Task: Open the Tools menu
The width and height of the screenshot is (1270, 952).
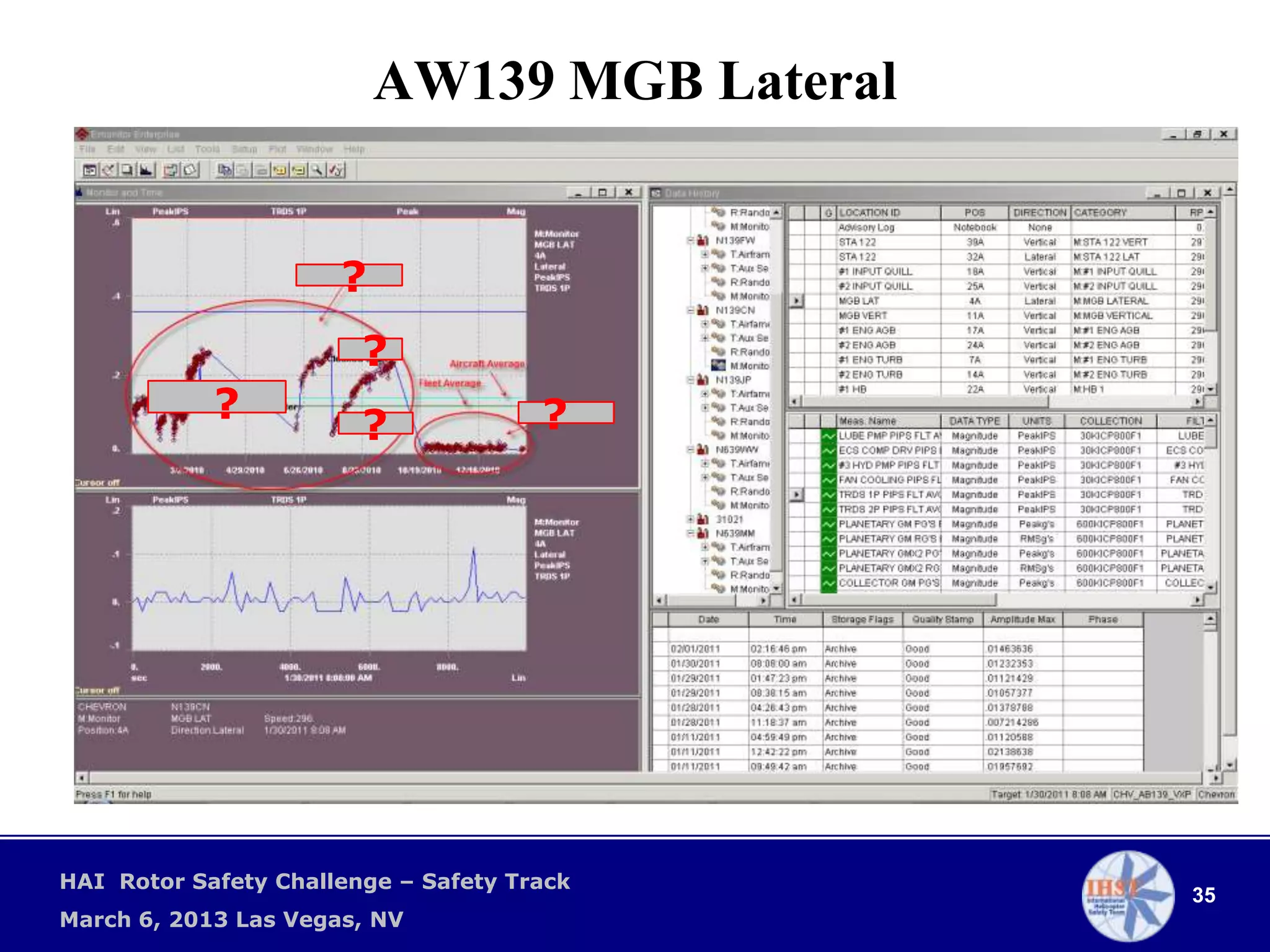Action: tap(207, 149)
